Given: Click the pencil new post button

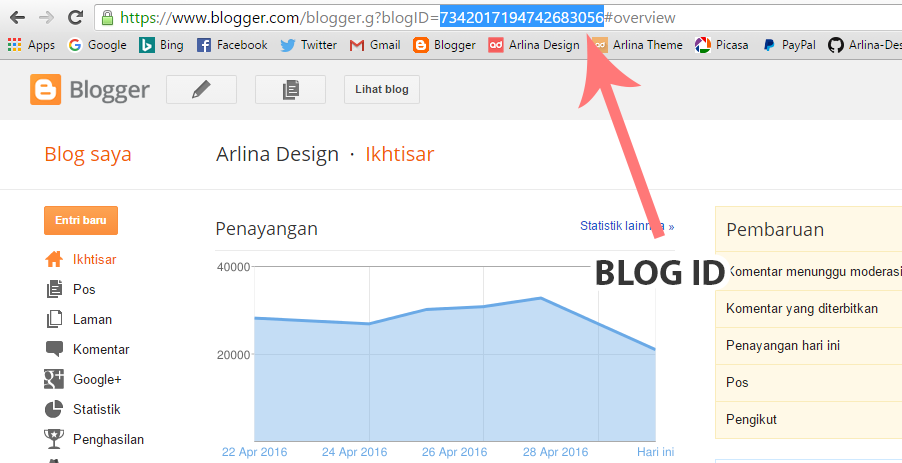Looking at the screenshot, I should click(201, 90).
